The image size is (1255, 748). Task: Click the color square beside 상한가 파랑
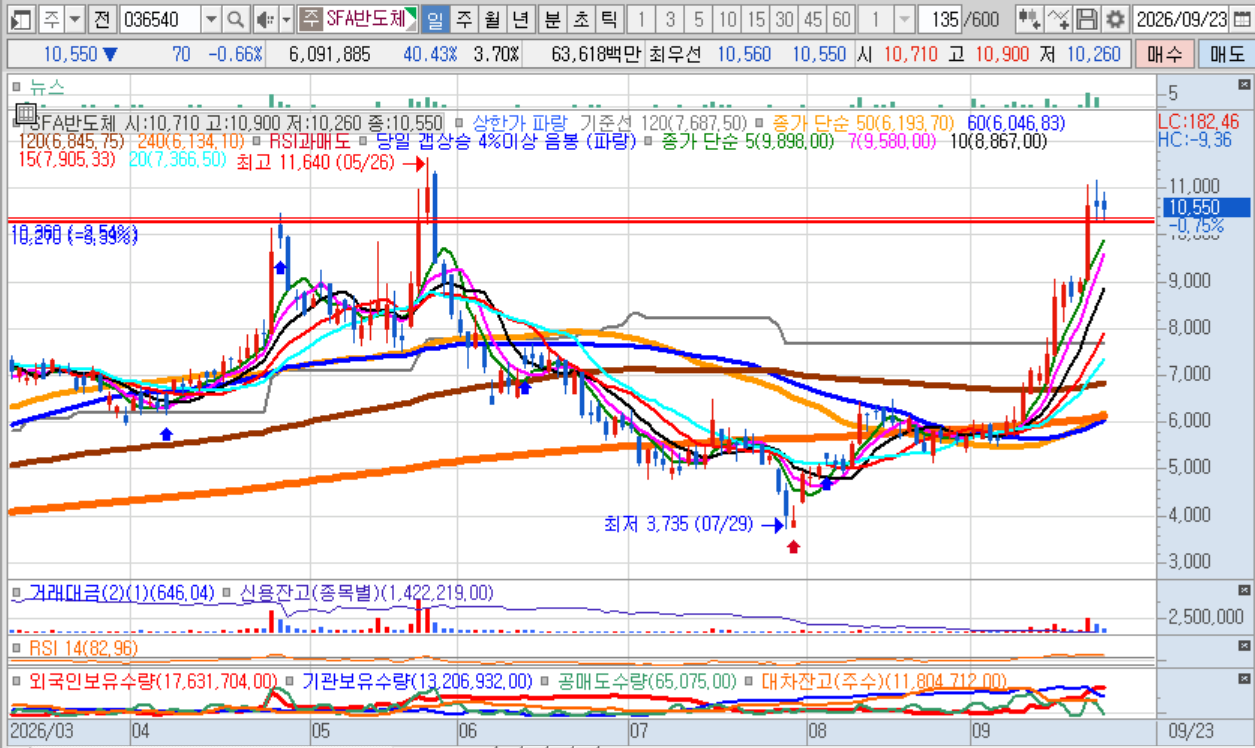click(461, 123)
